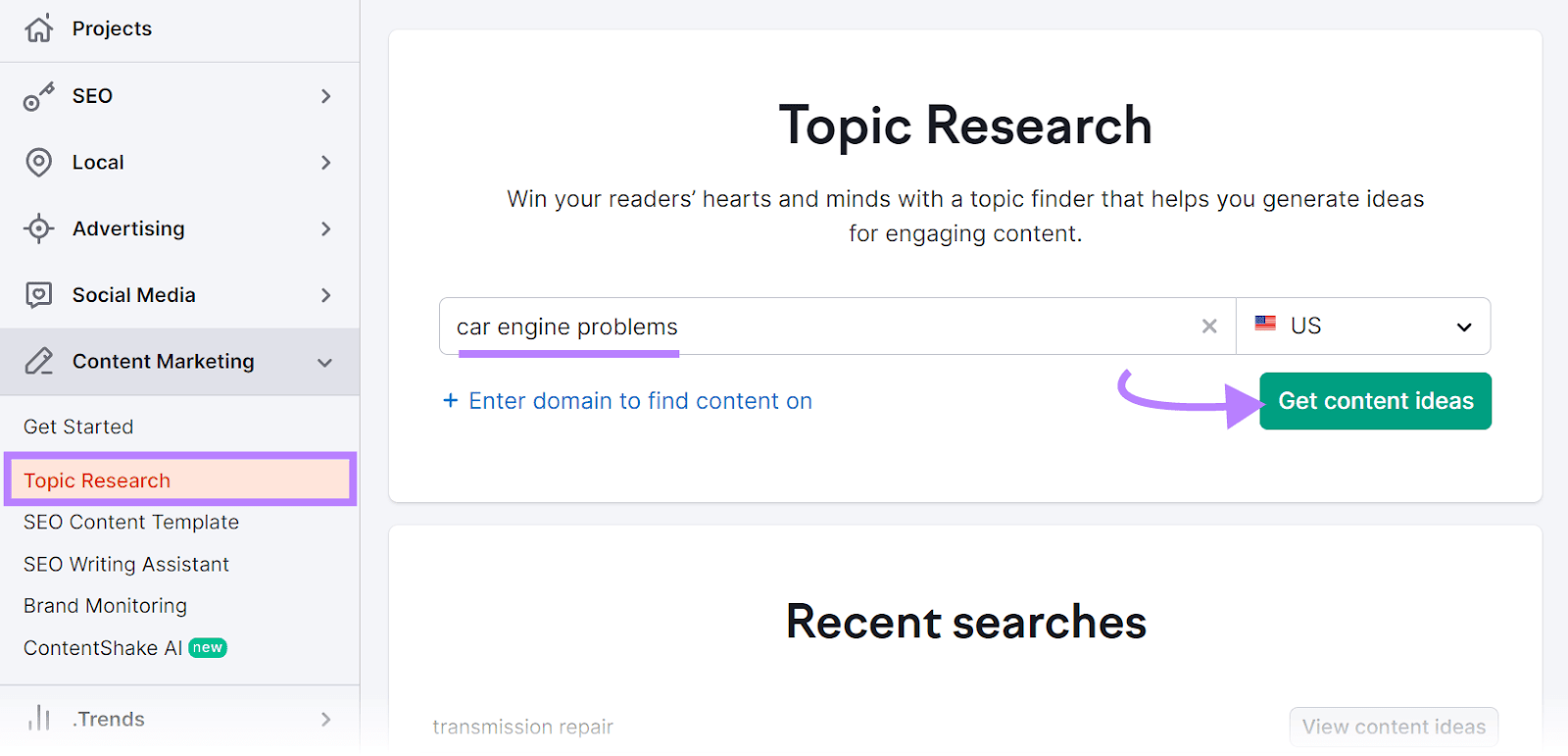
Task: Click the Advertising target icon
Action: tap(39, 228)
